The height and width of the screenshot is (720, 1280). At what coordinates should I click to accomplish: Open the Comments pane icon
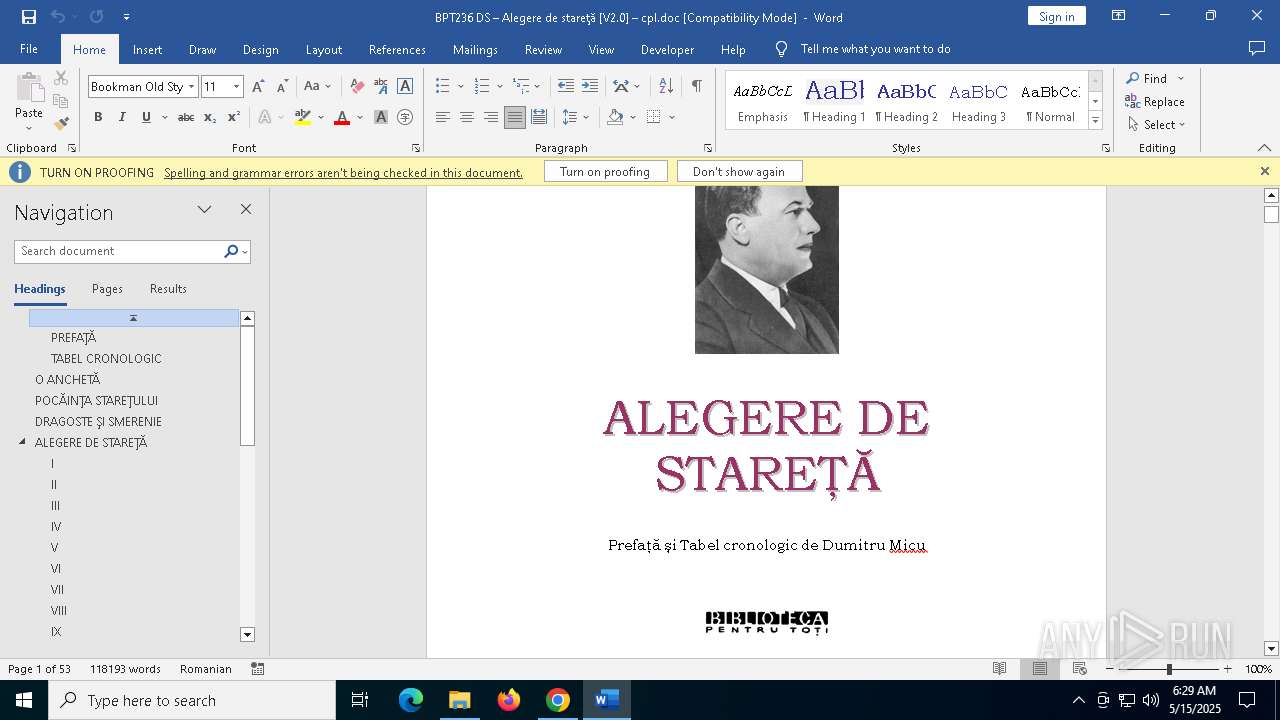(1257, 49)
